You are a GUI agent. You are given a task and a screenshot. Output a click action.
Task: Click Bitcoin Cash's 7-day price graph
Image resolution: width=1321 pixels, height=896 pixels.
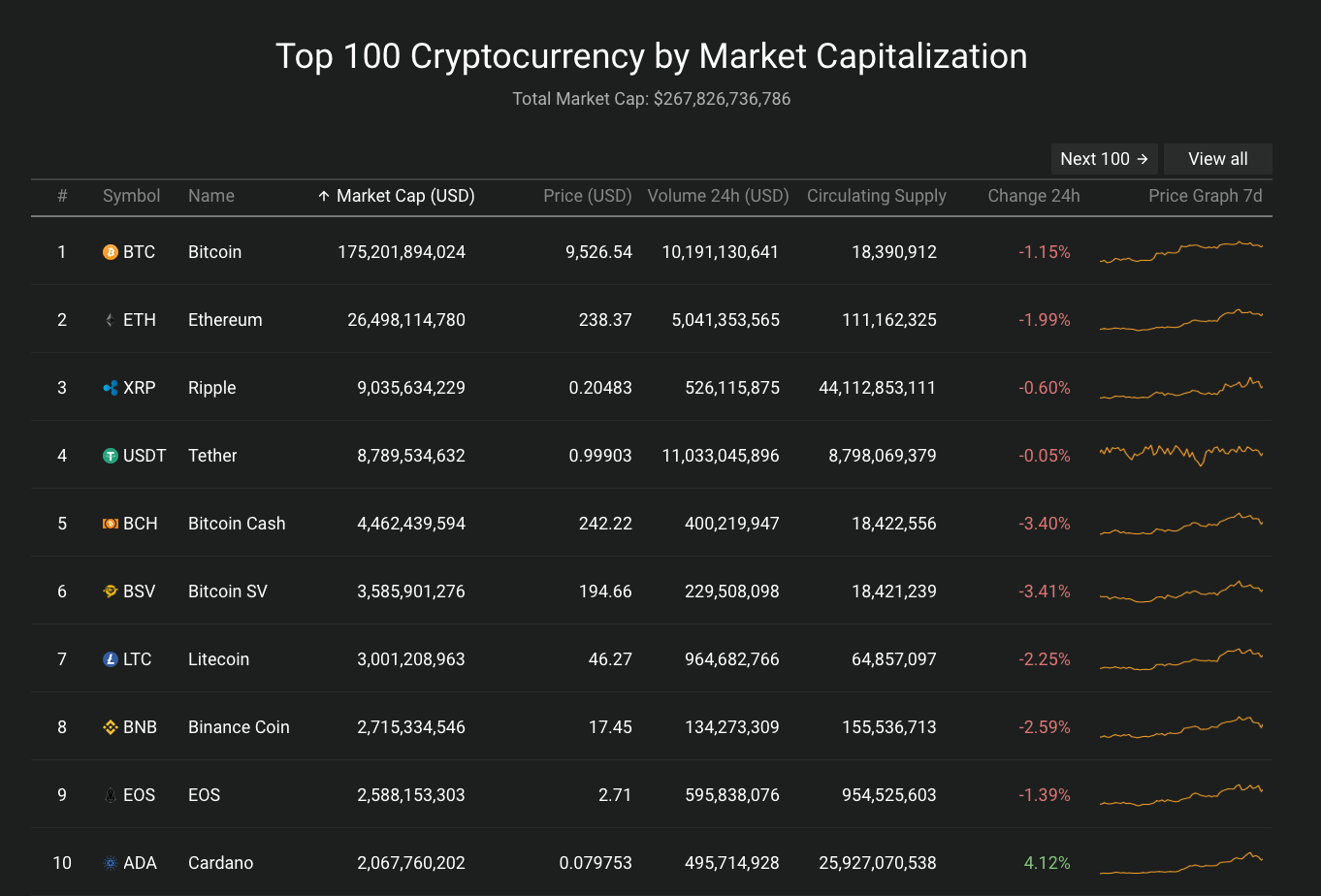point(1181,524)
